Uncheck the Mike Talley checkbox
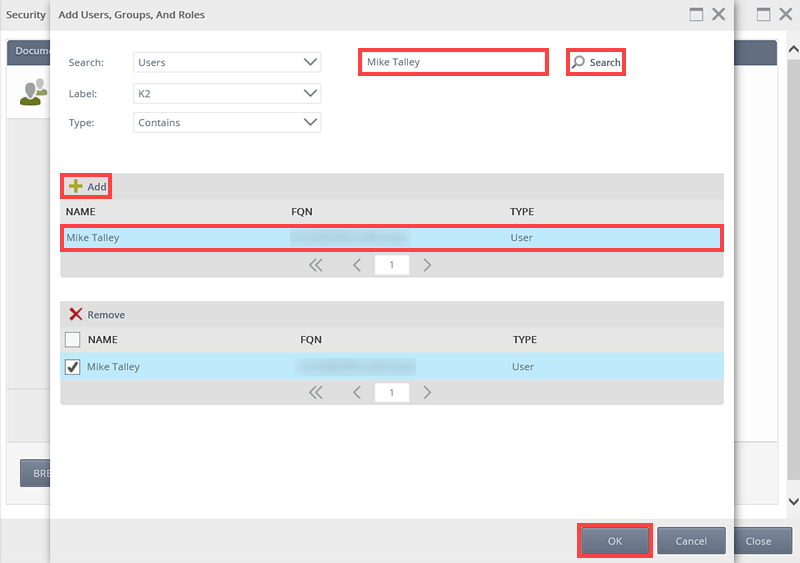This screenshot has height=563, width=800. (x=73, y=367)
